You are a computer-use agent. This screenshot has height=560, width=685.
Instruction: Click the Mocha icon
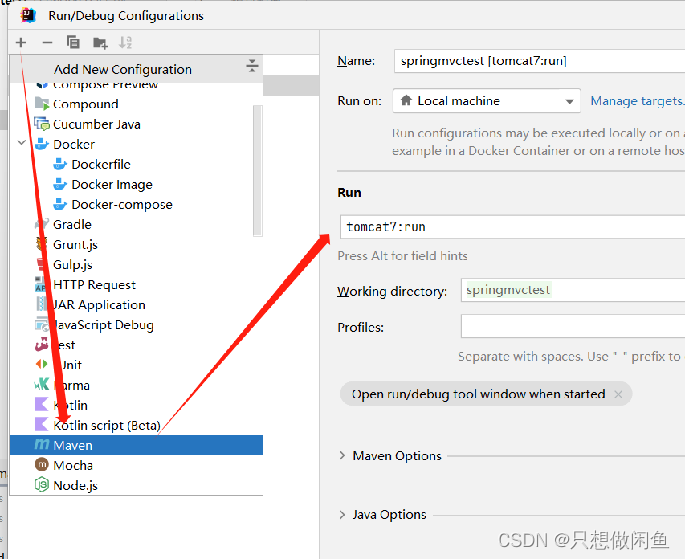point(42,464)
